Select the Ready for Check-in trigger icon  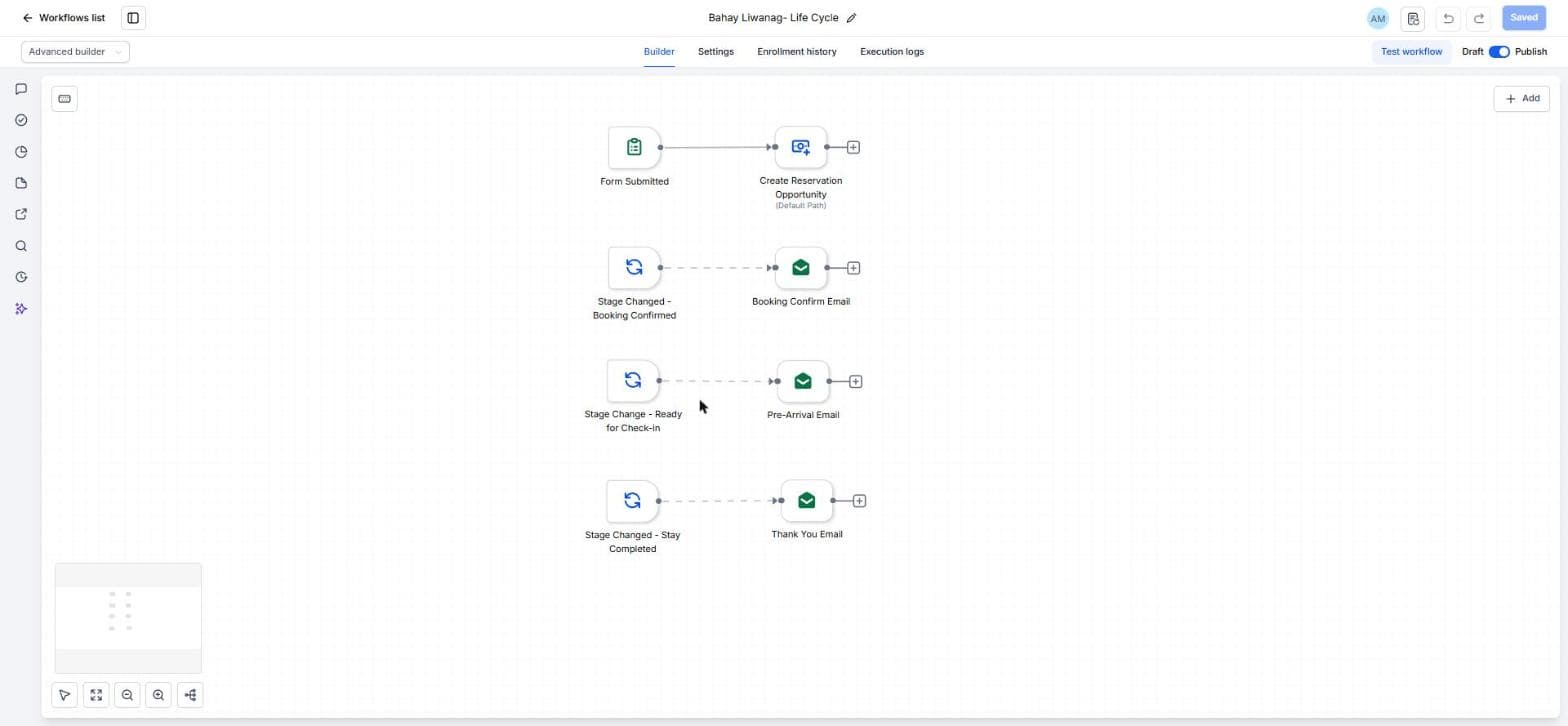point(633,381)
